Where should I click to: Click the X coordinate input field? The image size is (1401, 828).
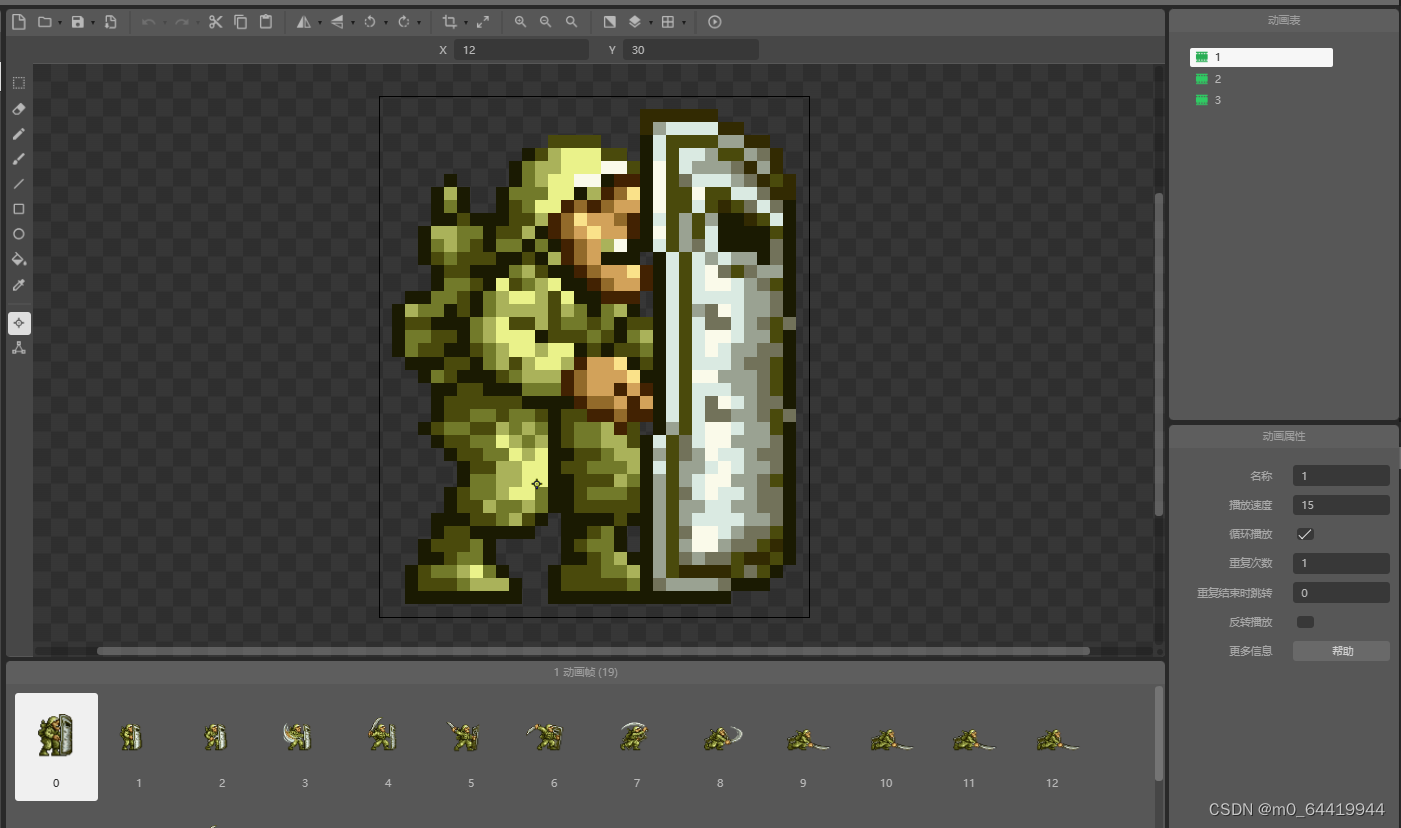coord(521,49)
